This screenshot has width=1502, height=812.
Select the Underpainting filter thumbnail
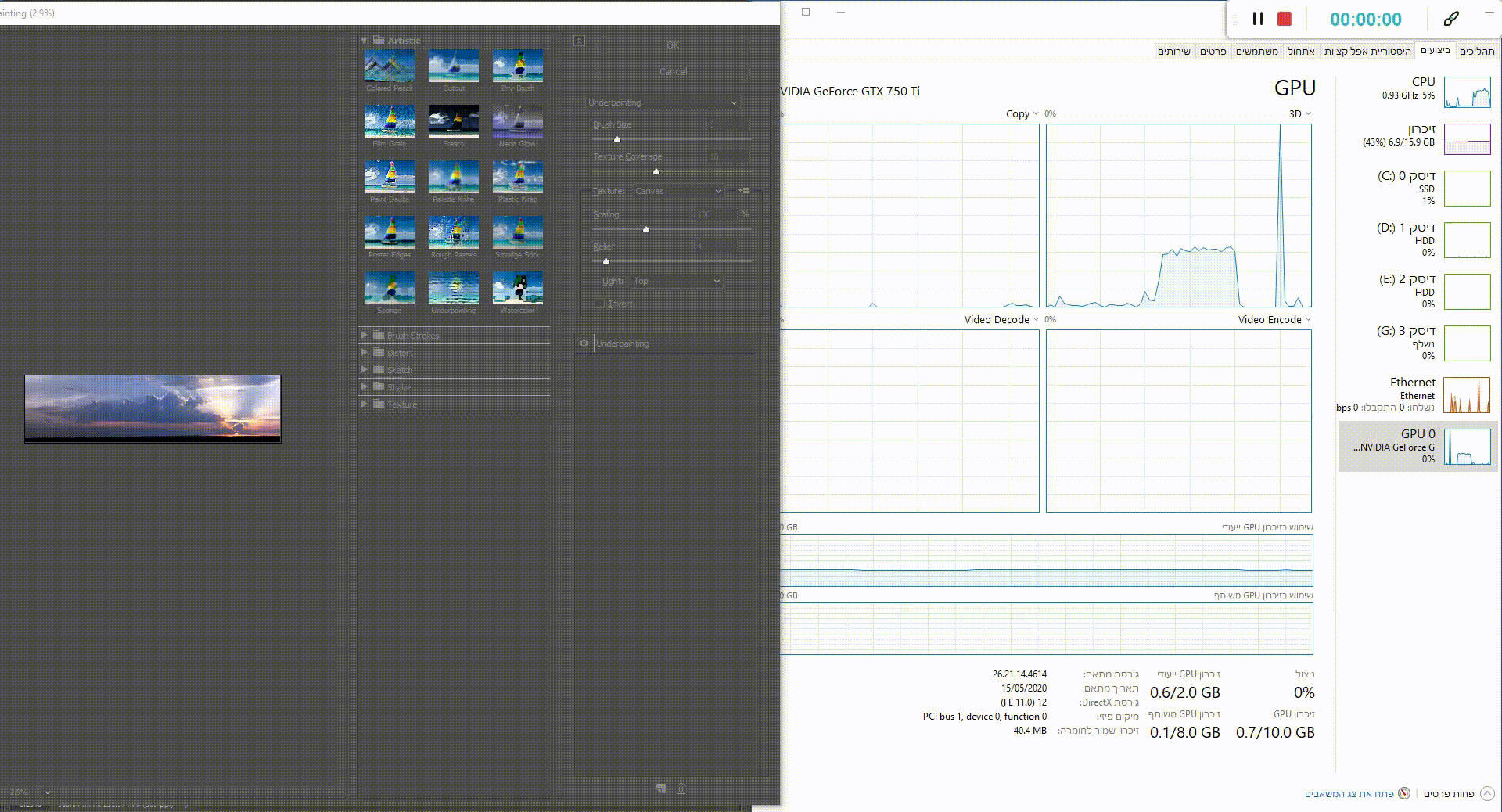pyautogui.click(x=453, y=288)
